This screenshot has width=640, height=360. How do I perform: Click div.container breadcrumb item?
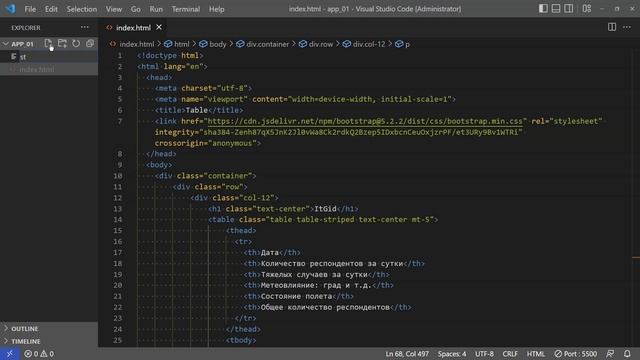(267, 44)
